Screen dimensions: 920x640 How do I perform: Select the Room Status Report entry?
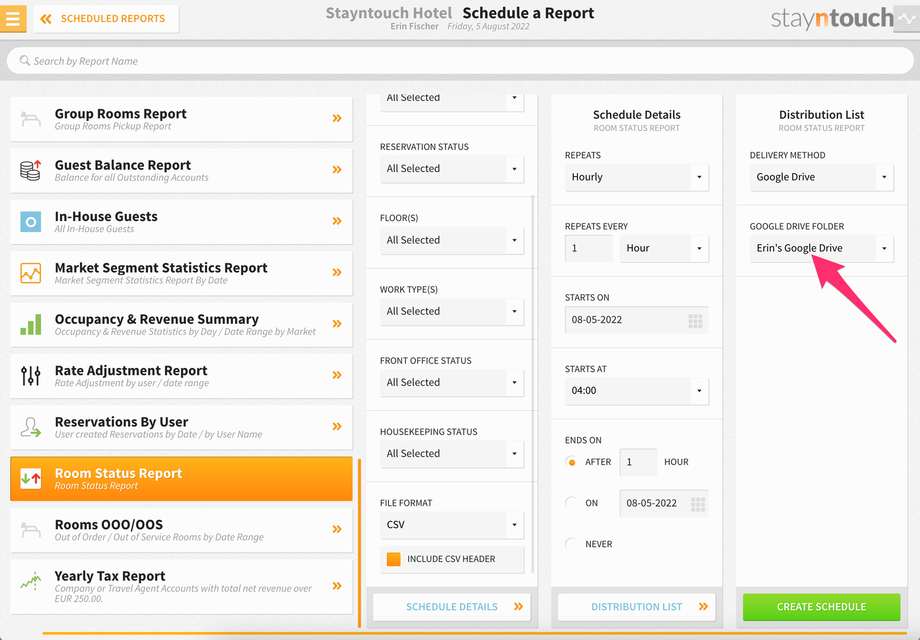[181, 479]
